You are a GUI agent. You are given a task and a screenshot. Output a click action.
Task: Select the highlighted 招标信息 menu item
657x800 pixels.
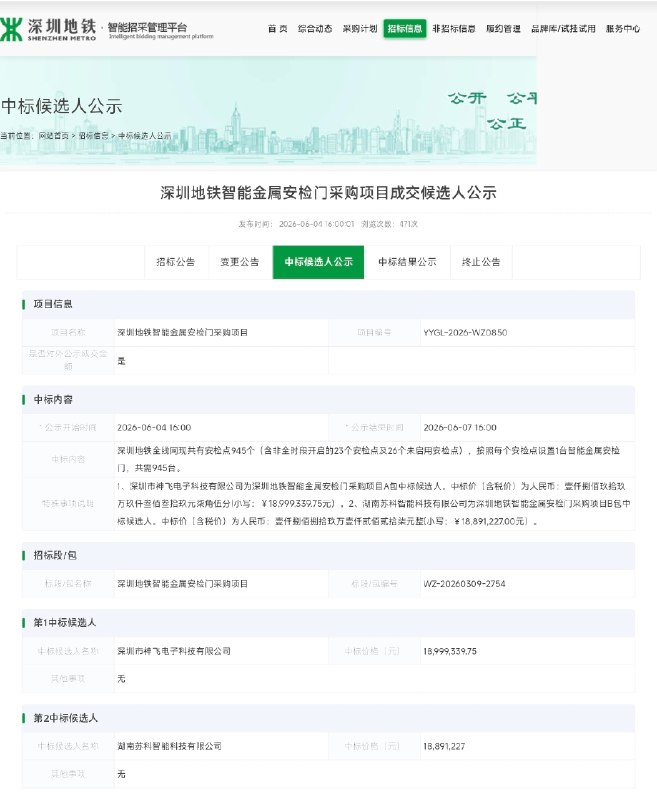405,29
